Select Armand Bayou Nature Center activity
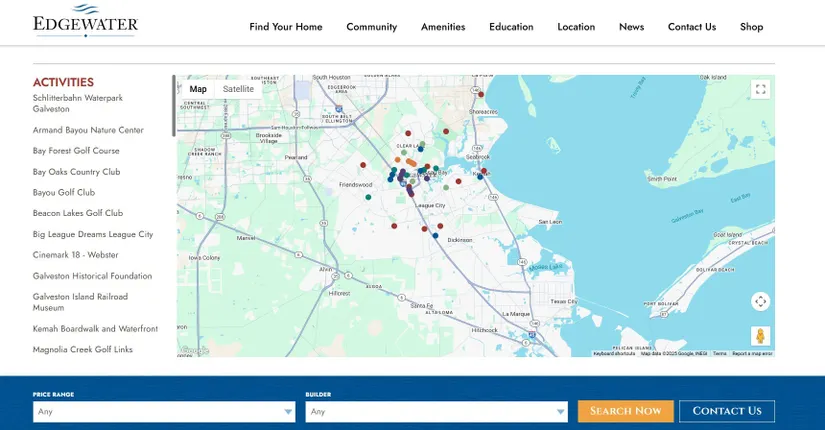 [88, 130]
